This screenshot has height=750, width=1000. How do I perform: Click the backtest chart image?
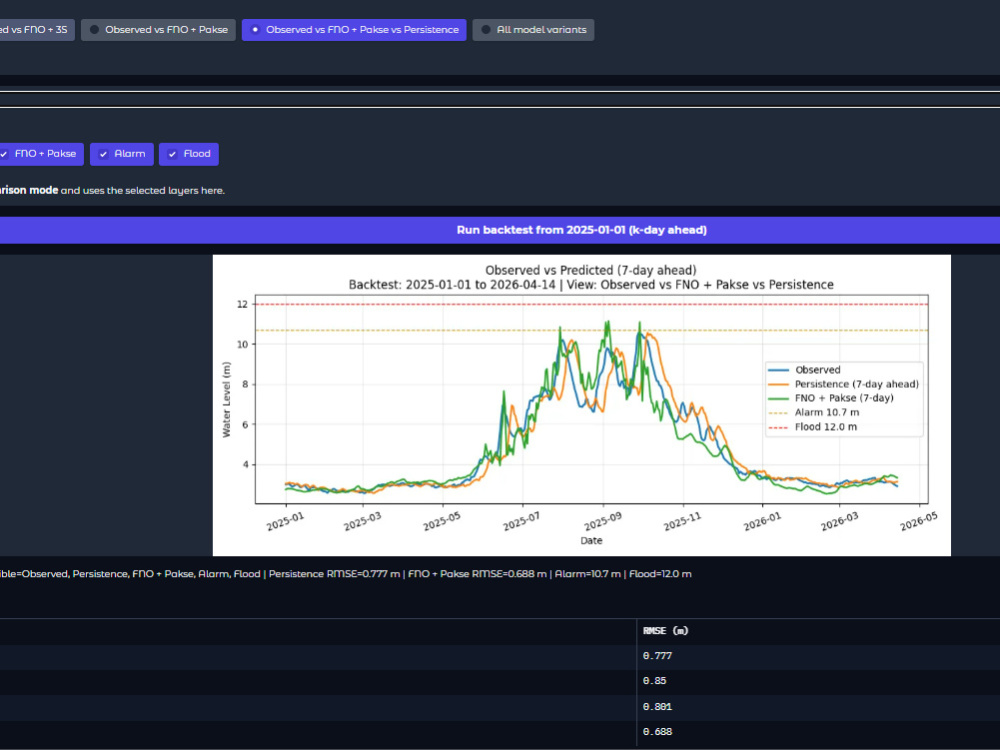click(582, 406)
